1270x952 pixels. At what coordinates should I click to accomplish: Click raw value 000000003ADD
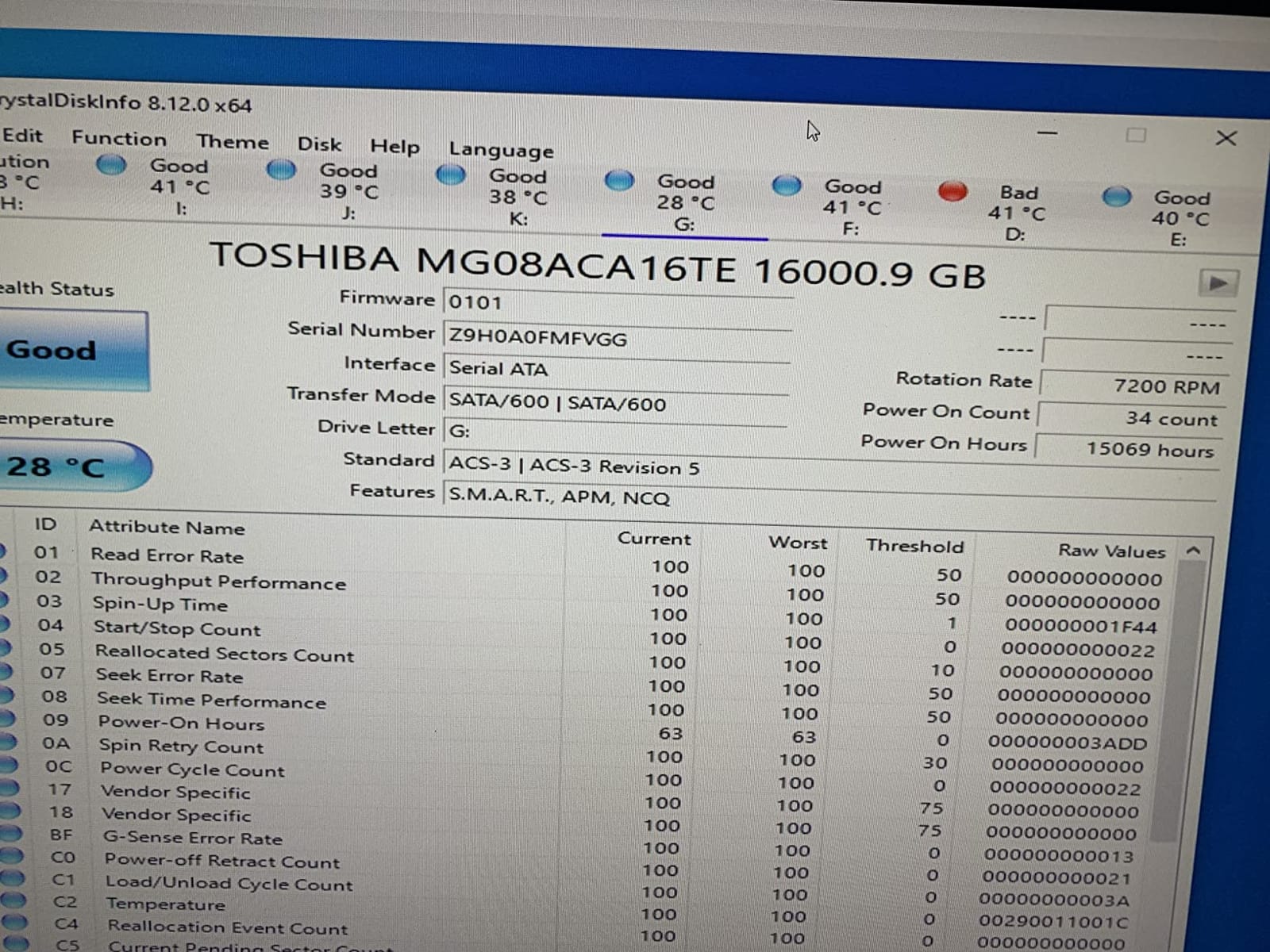[x=1068, y=743]
